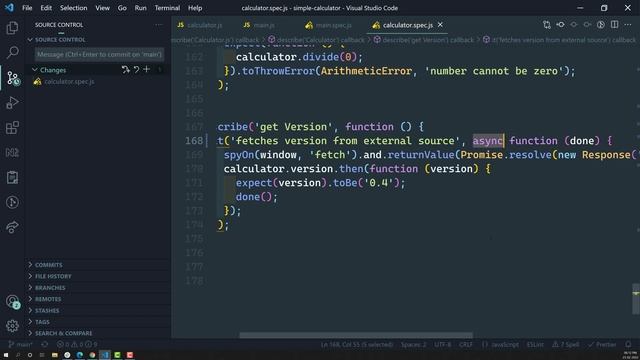Click CRLF line ending in status bar
The image size is (640, 360).
[x=466, y=344]
